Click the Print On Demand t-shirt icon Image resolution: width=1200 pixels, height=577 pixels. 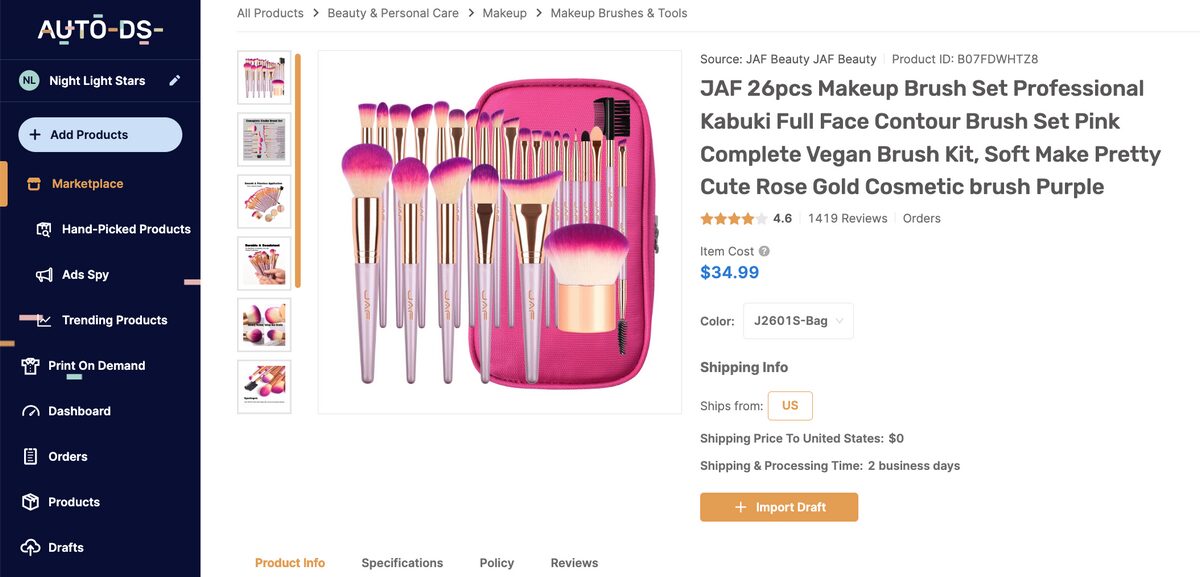tap(30, 365)
